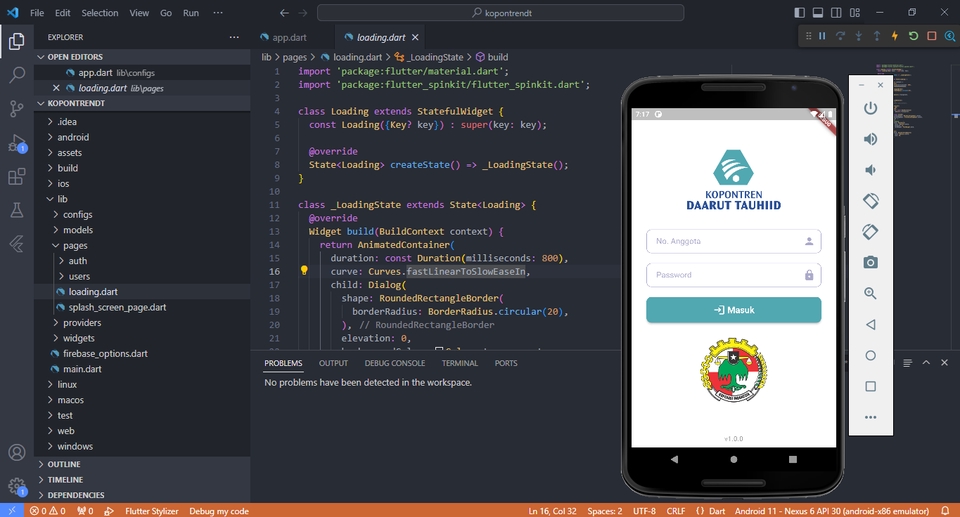Rotate emulator right
960x517 pixels.
[x=870, y=232]
